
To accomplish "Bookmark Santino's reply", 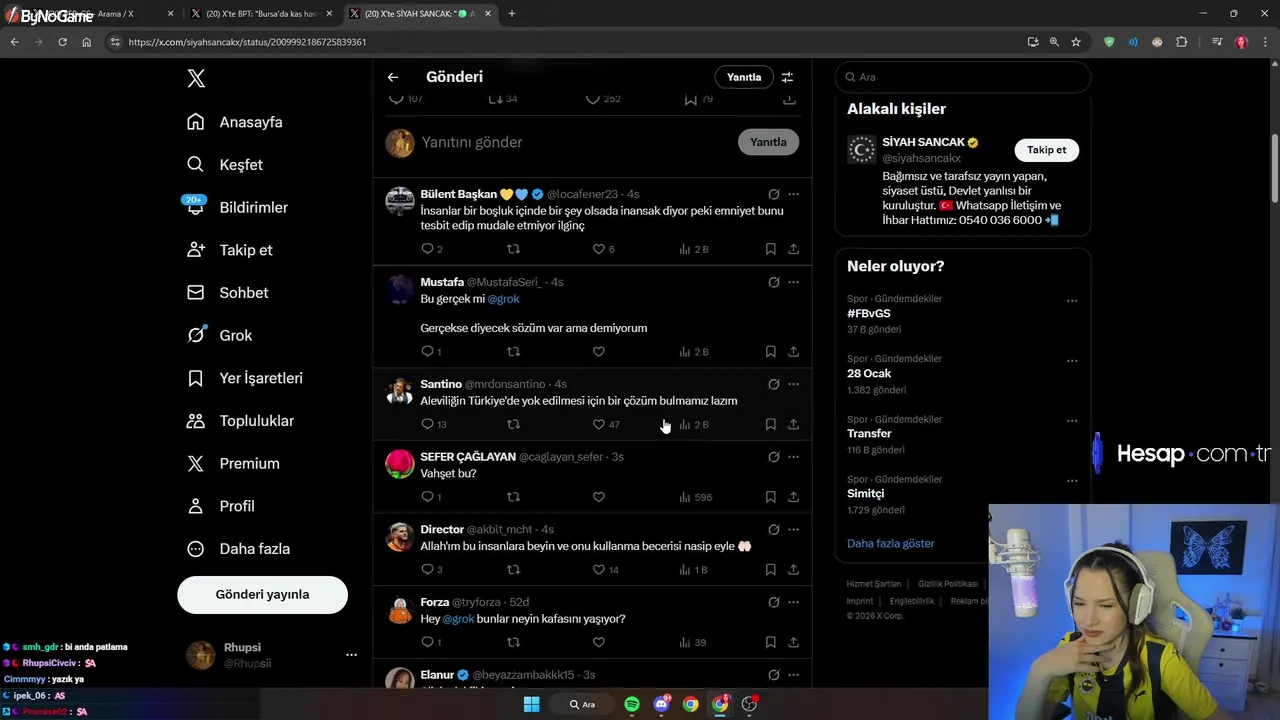I will [x=771, y=424].
